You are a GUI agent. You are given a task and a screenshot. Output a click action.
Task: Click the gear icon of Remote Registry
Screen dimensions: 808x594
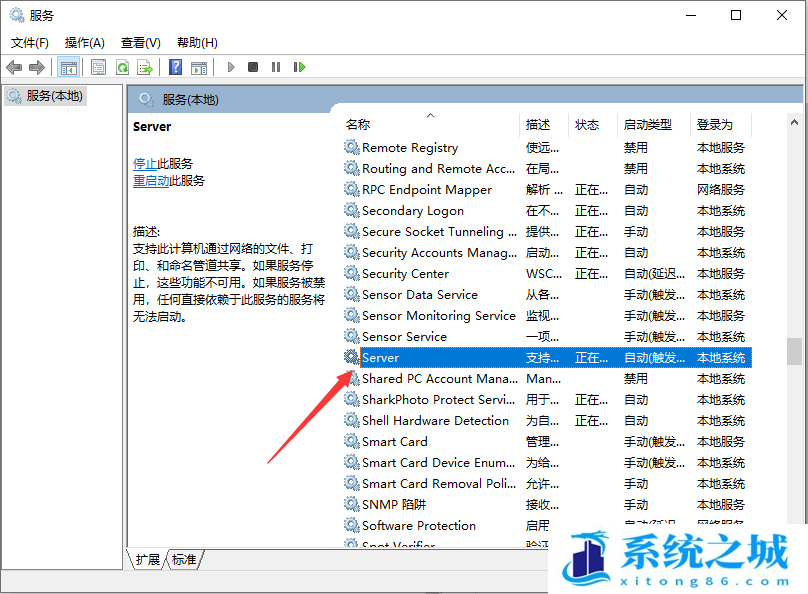click(x=351, y=147)
